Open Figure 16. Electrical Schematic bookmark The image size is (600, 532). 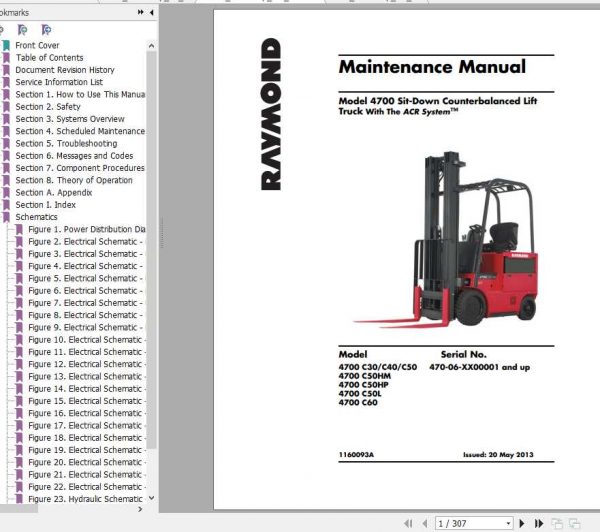tap(87, 413)
